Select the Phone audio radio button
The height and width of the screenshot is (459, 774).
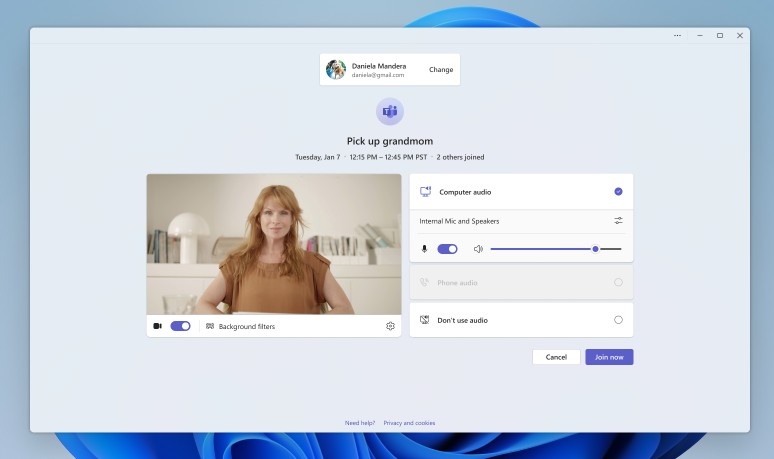point(618,282)
